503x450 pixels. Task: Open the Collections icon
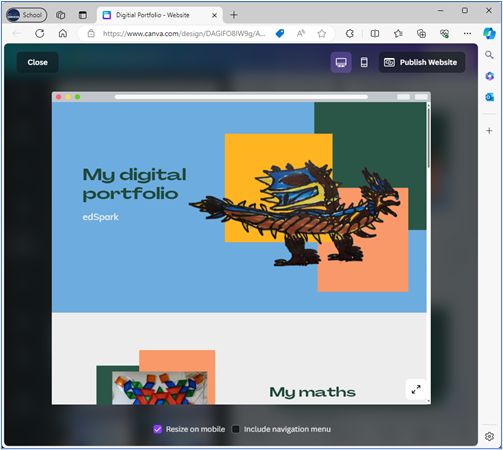point(421,33)
